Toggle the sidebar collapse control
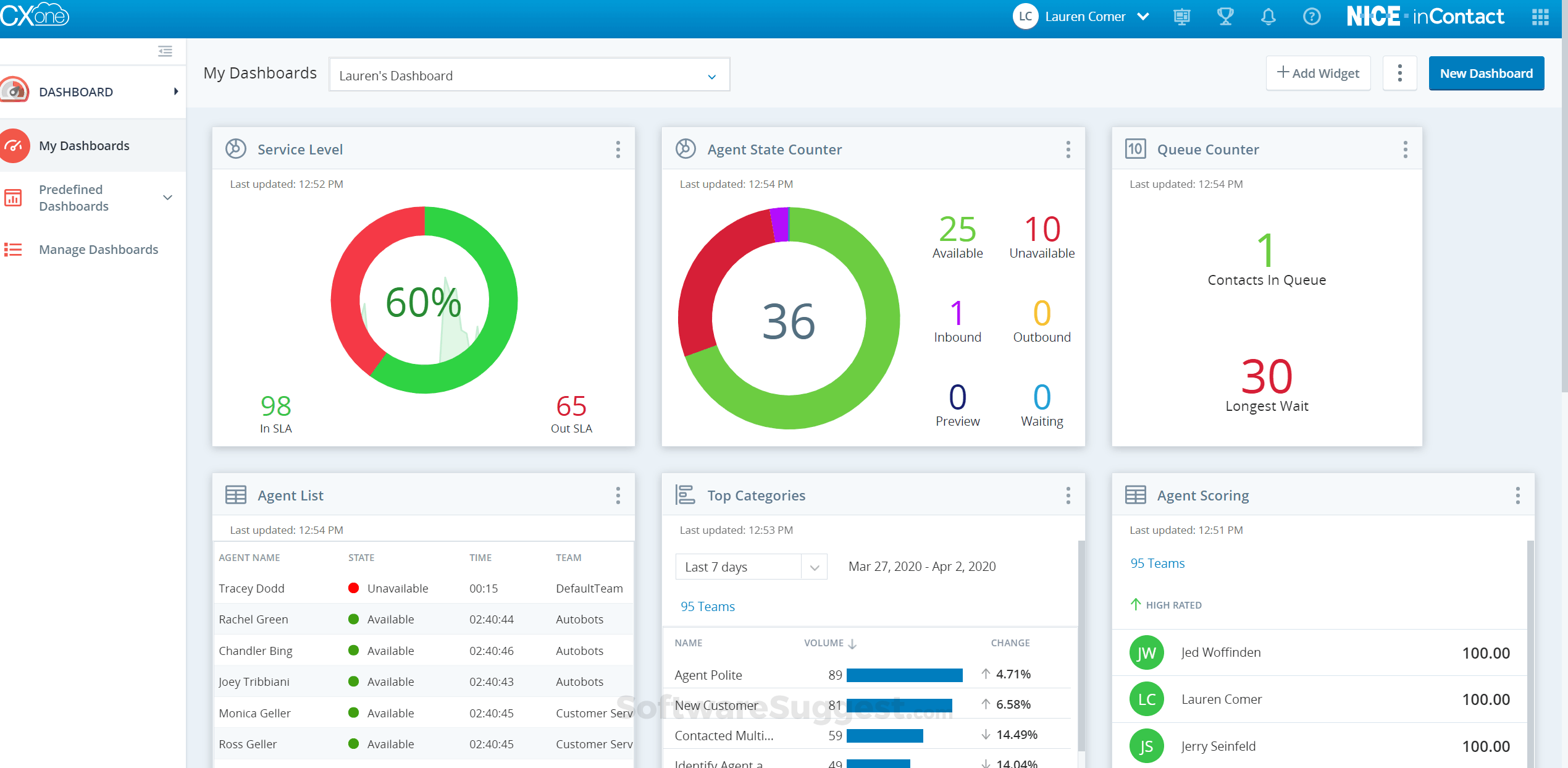Viewport: 1568px width, 768px height. click(x=164, y=51)
